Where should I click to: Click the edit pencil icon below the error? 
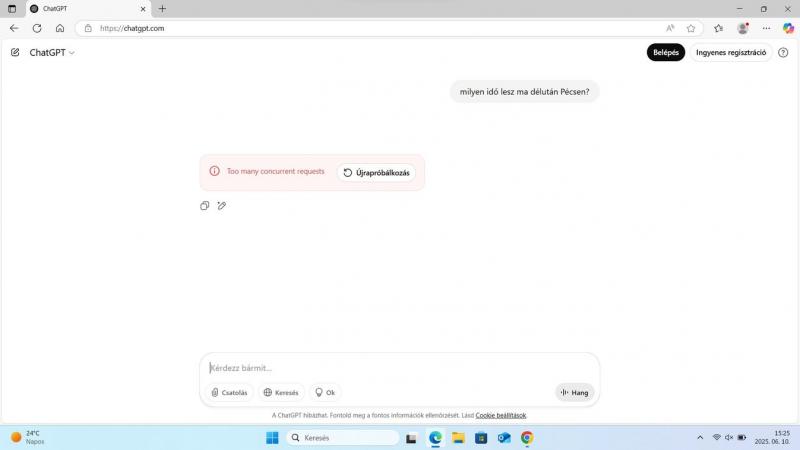point(221,206)
